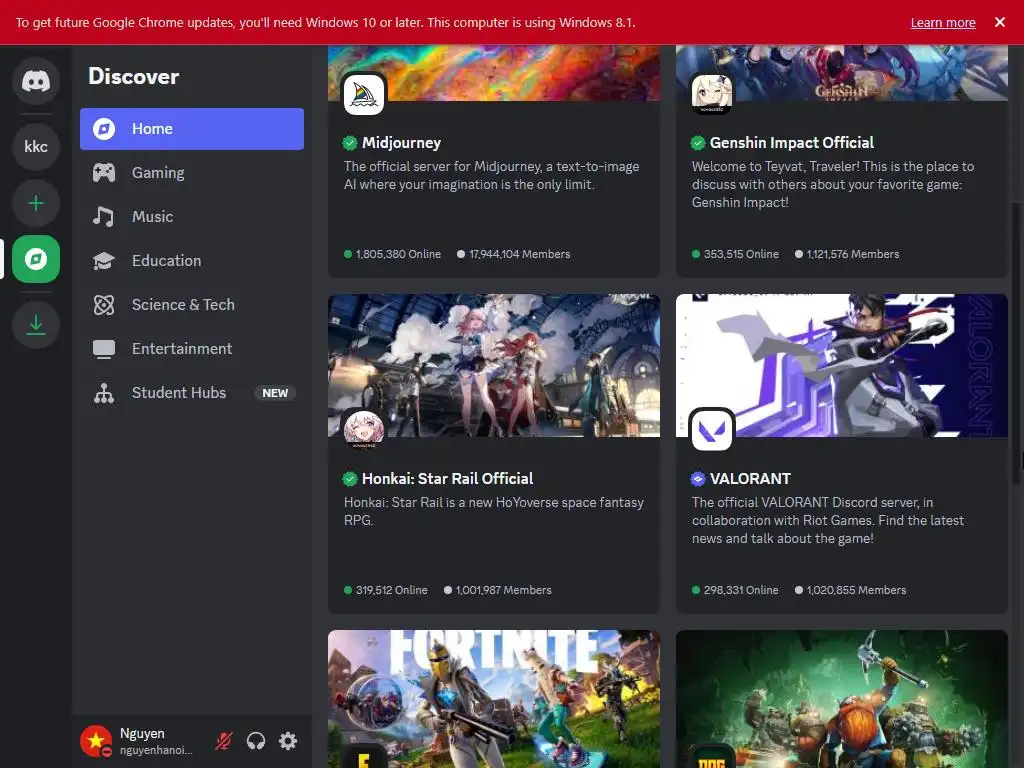The width and height of the screenshot is (1024, 768).
Task: Click the VALORANT partnered badge
Action: click(x=698, y=479)
